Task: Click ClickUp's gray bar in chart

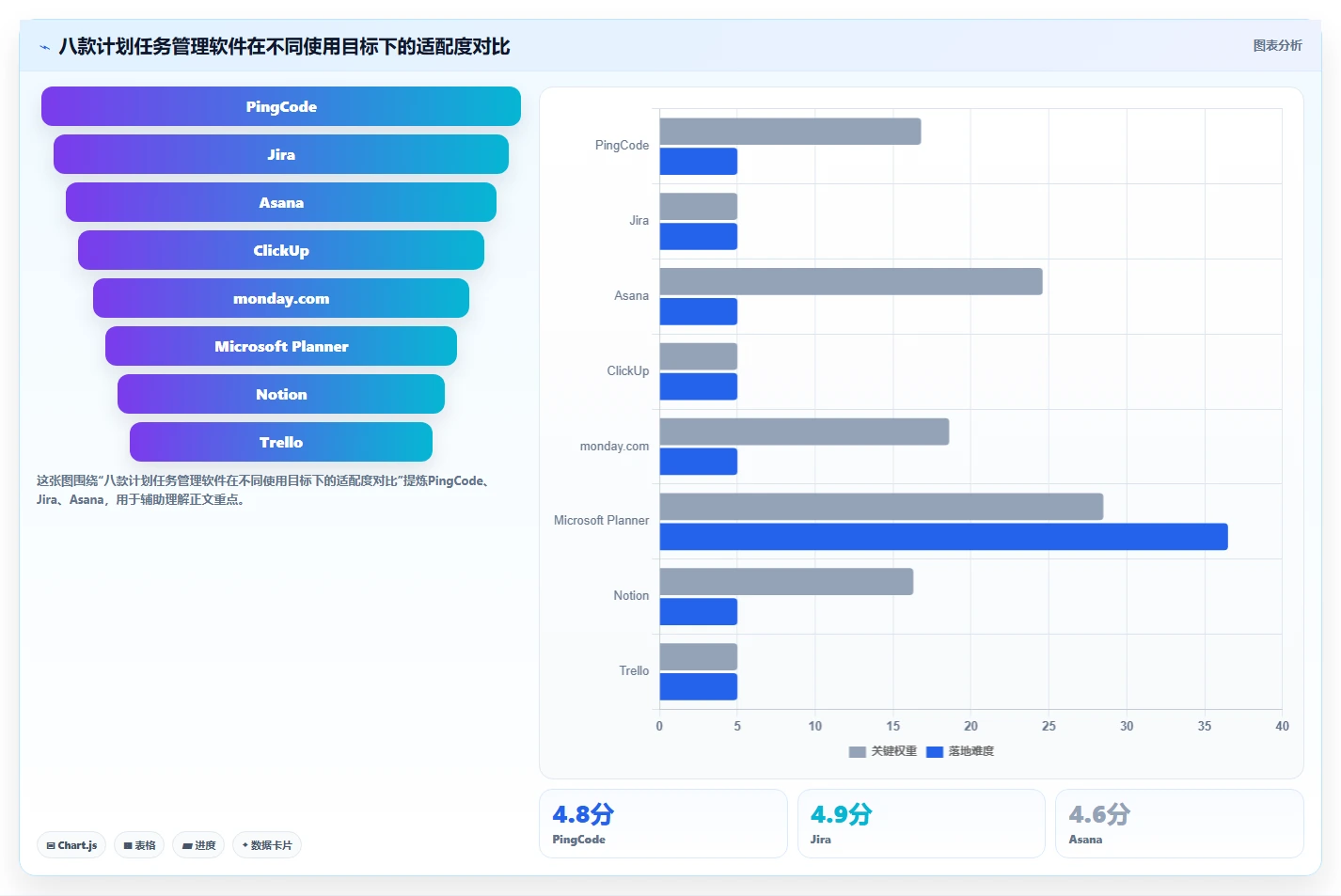Action: click(699, 356)
